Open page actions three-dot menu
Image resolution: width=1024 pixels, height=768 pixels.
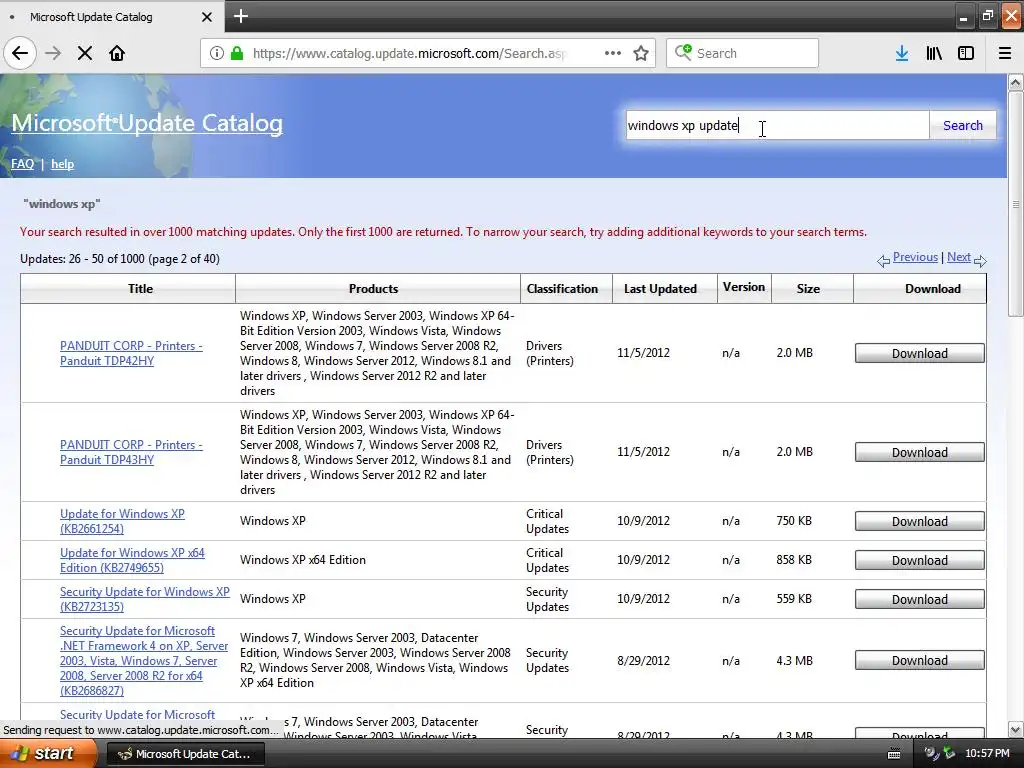click(x=613, y=53)
